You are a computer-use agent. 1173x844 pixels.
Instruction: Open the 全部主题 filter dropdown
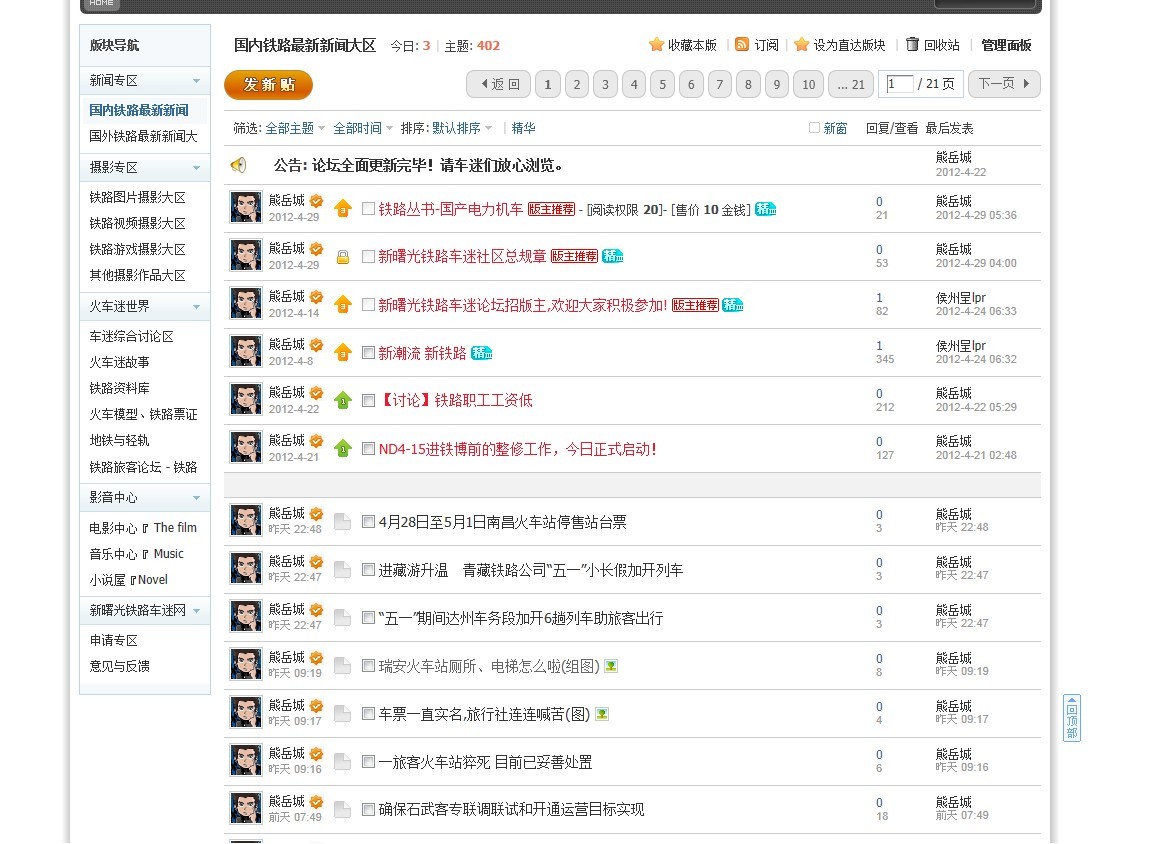[295, 128]
